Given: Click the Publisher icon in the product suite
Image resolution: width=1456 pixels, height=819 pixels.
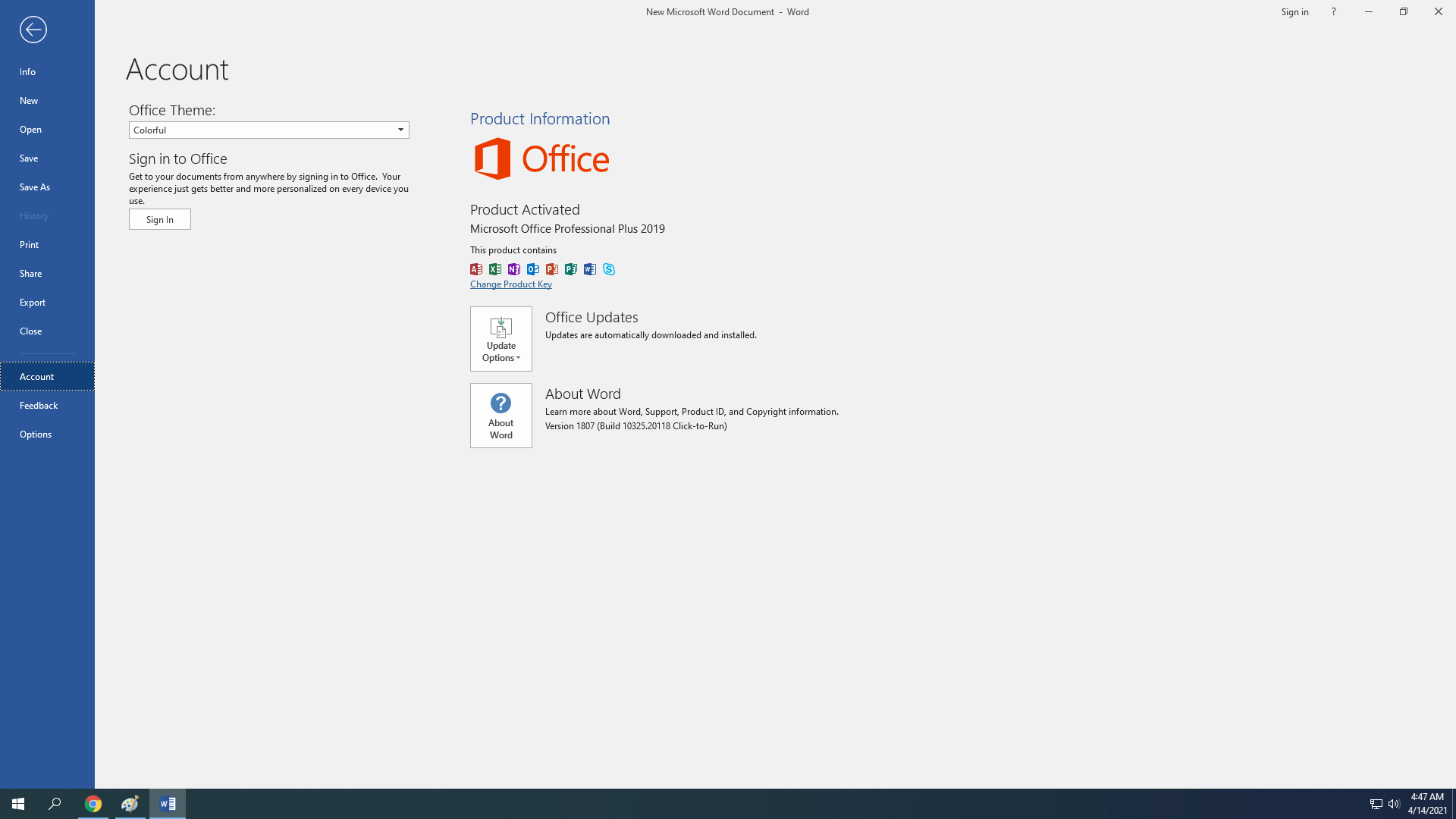Looking at the screenshot, I should [x=571, y=268].
